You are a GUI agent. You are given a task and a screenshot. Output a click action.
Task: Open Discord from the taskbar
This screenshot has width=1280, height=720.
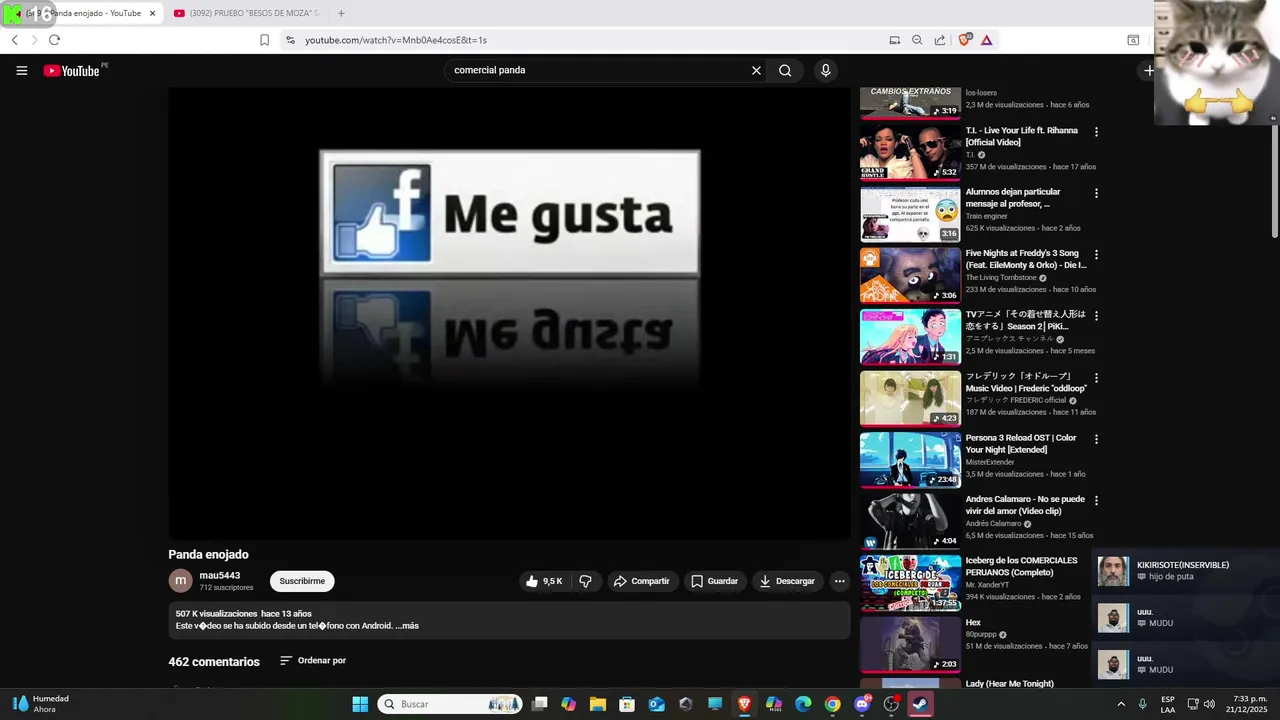click(862, 704)
